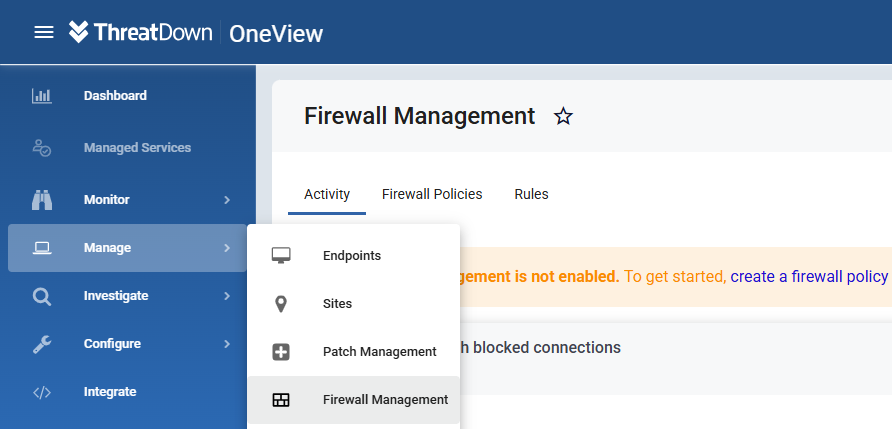Choose Endpoints from the Manage flyout
The width and height of the screenshot is (892, 429).
pos(353,255)
